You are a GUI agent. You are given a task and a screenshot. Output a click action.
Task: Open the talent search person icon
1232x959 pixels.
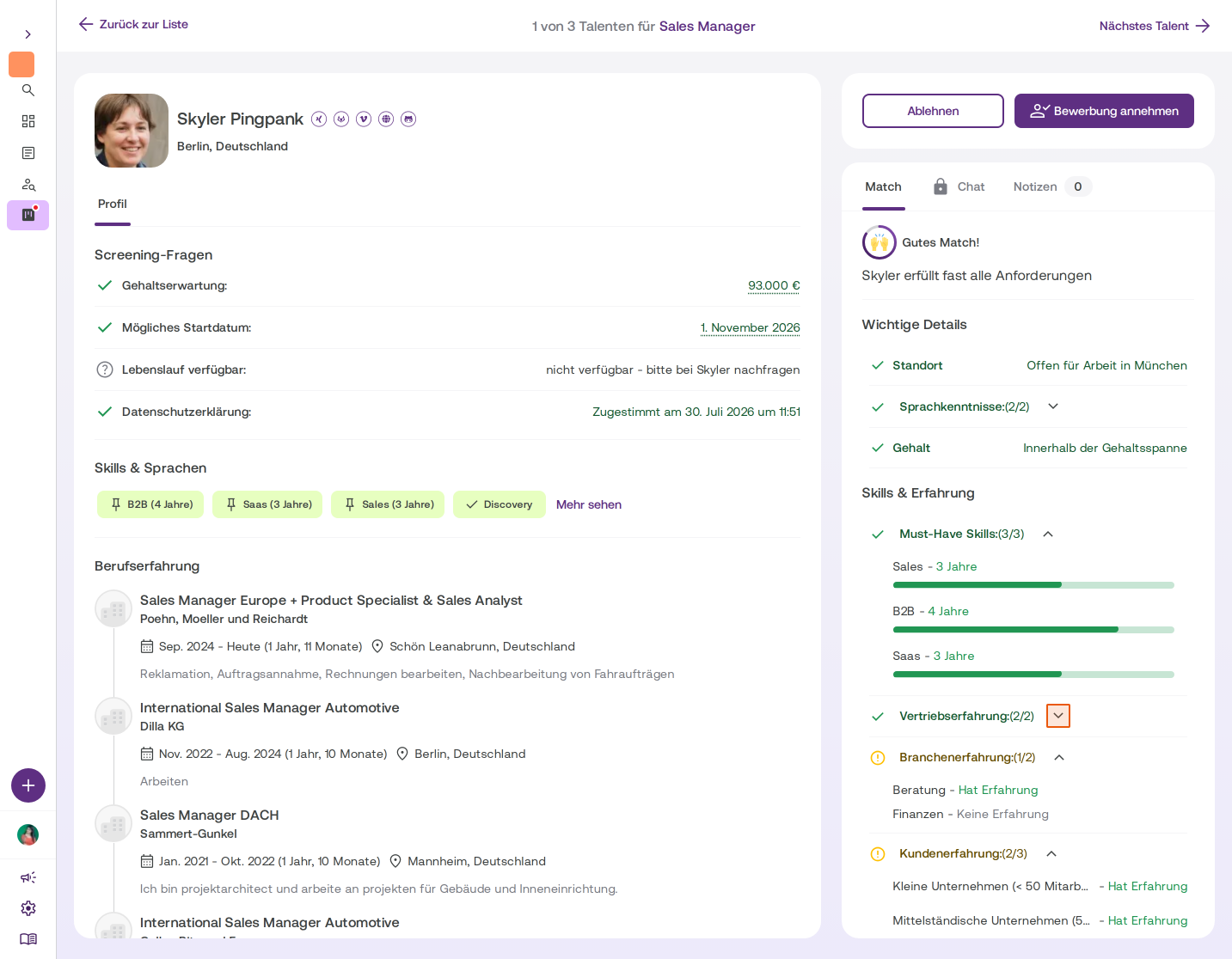pos(28,184)
